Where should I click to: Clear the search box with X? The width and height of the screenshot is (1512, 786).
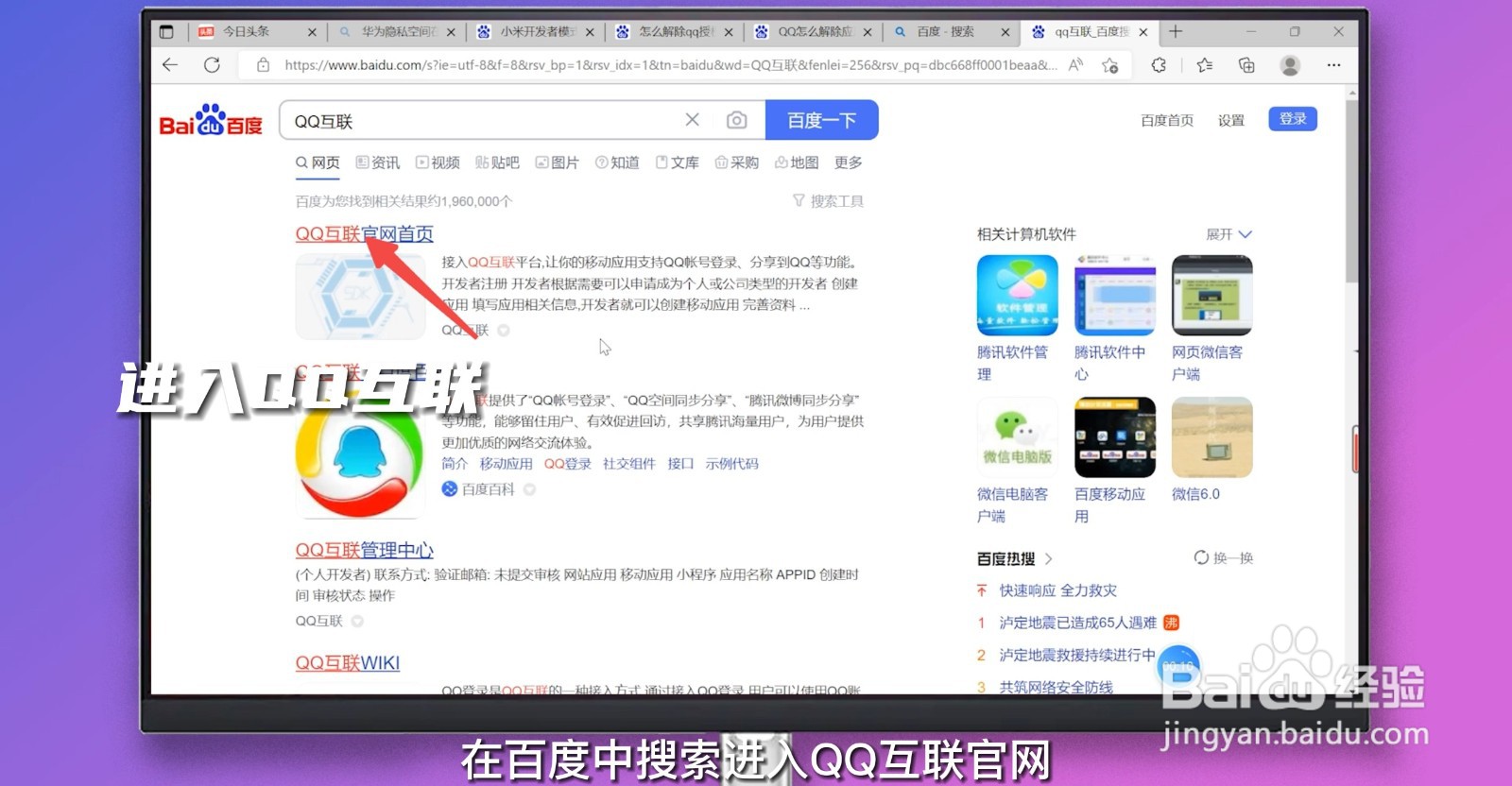pyautogui.click(x=693, y=120)
